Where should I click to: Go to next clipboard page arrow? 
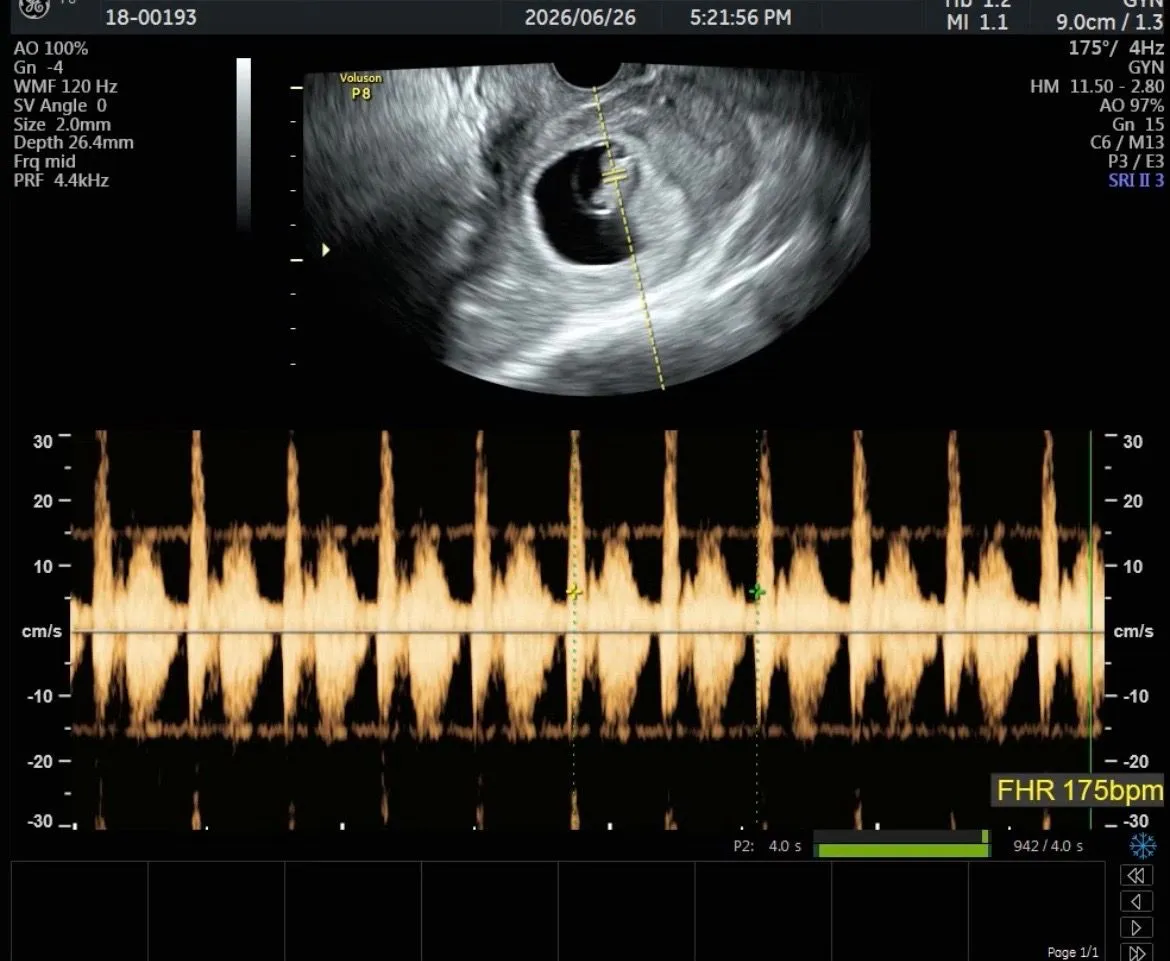1136,927
